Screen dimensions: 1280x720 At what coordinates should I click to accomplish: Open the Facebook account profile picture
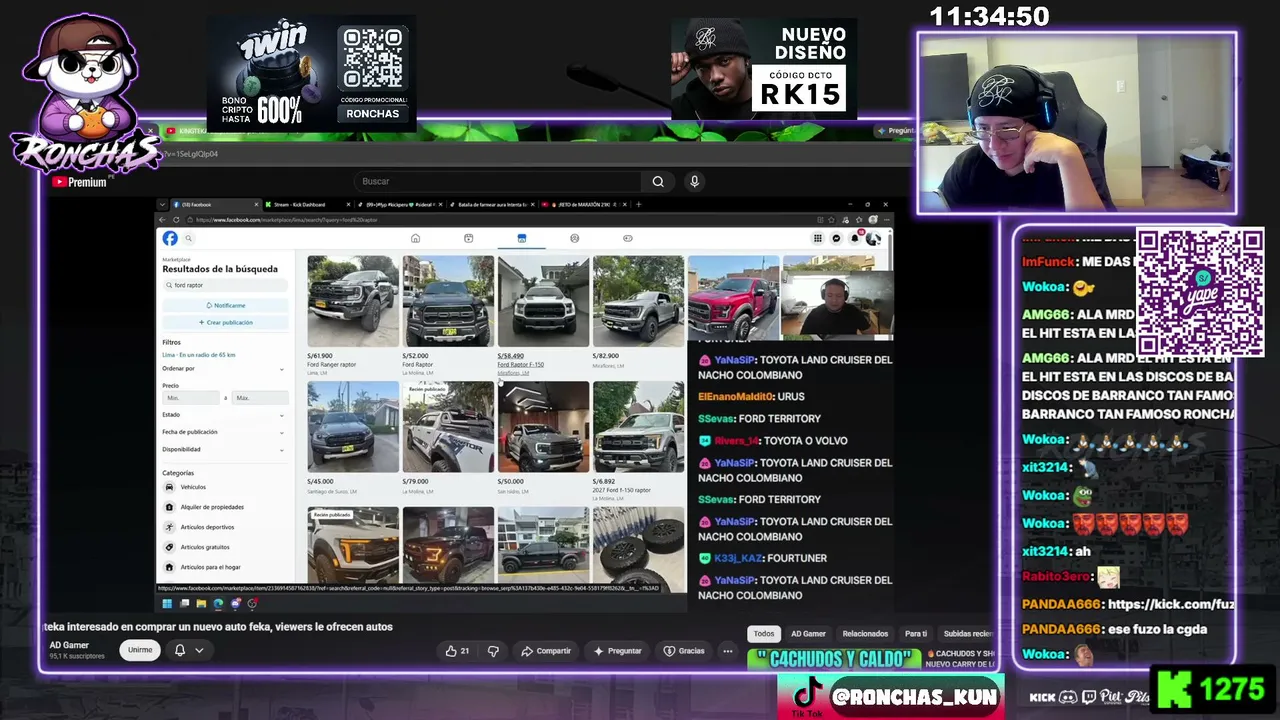pos(873,238)
